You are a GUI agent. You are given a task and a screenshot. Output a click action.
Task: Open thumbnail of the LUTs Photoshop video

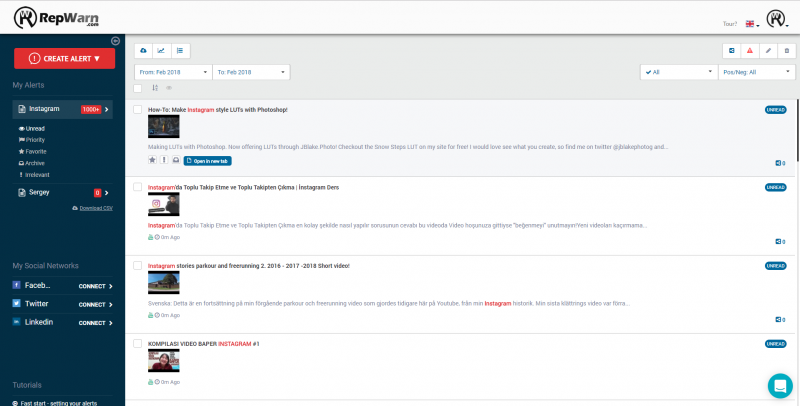164,126
